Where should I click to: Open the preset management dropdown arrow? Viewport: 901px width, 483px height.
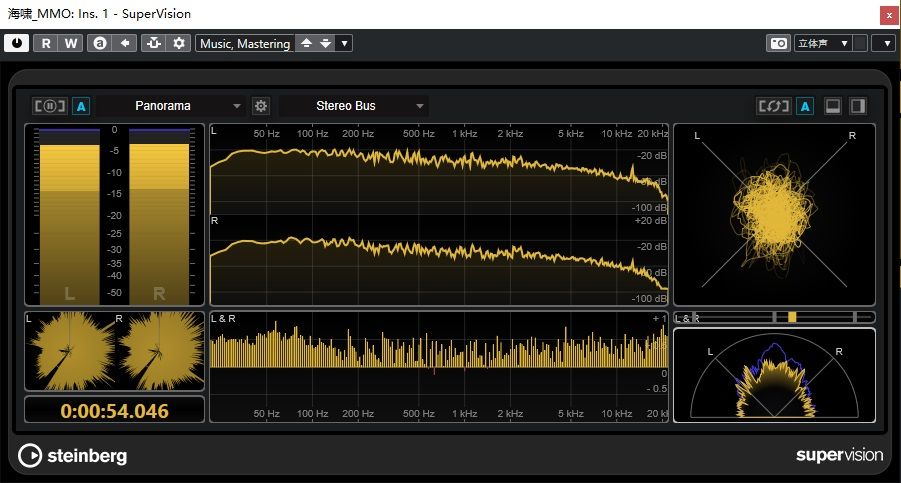344,43
